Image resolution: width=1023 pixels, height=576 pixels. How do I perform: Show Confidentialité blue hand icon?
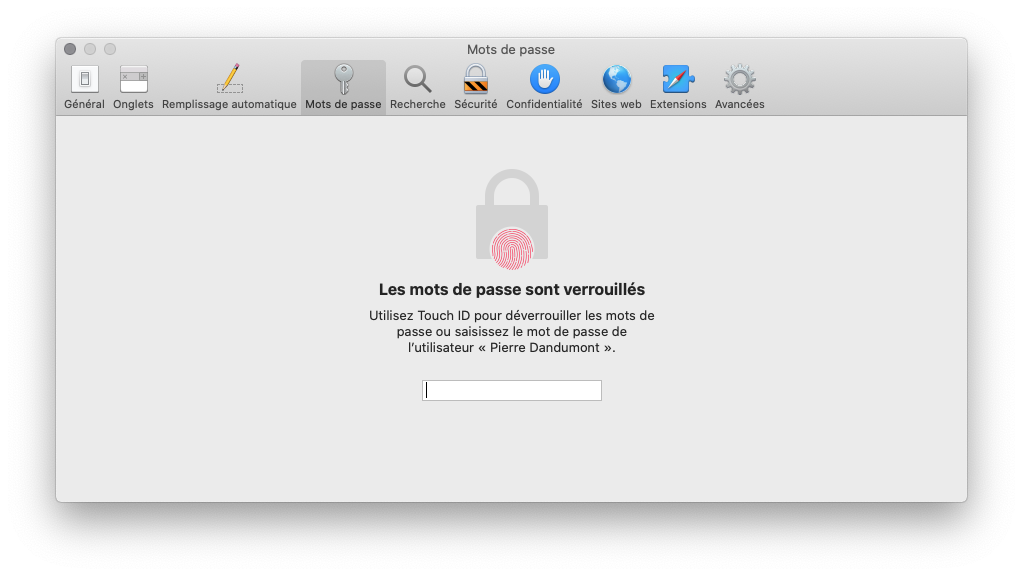click(x=544, y=79)
